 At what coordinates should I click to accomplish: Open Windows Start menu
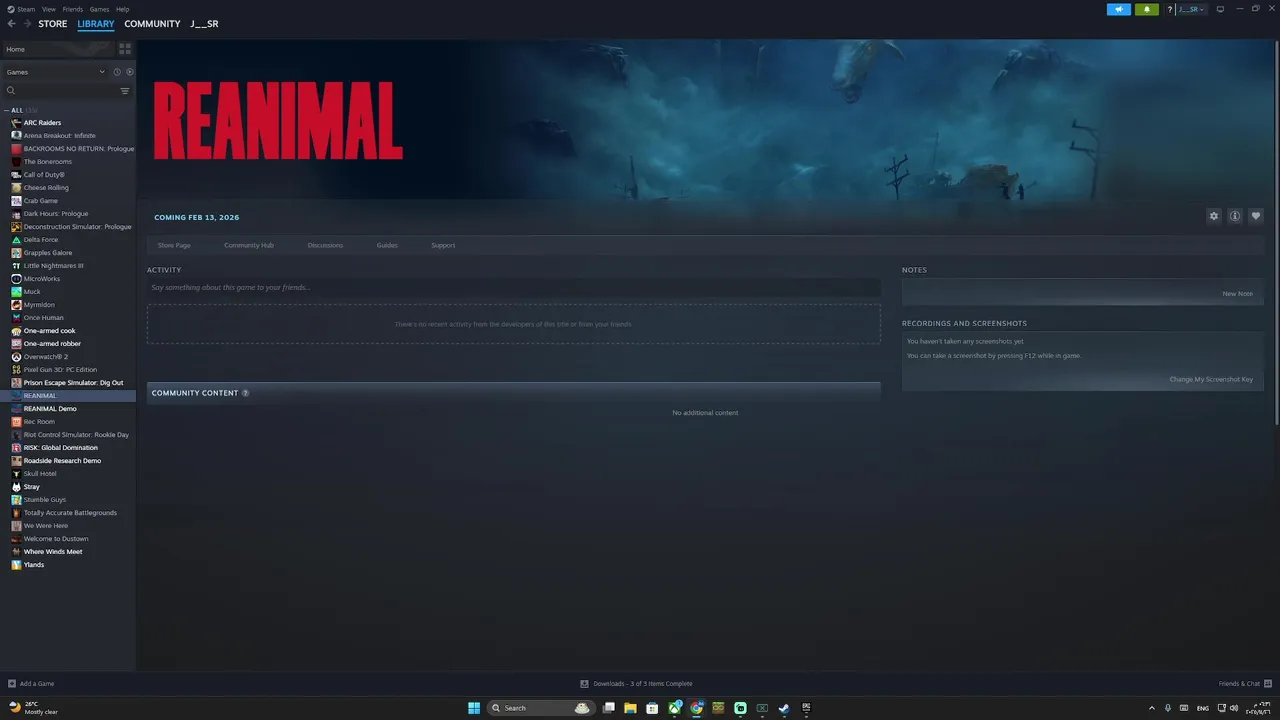click(474, 708)
